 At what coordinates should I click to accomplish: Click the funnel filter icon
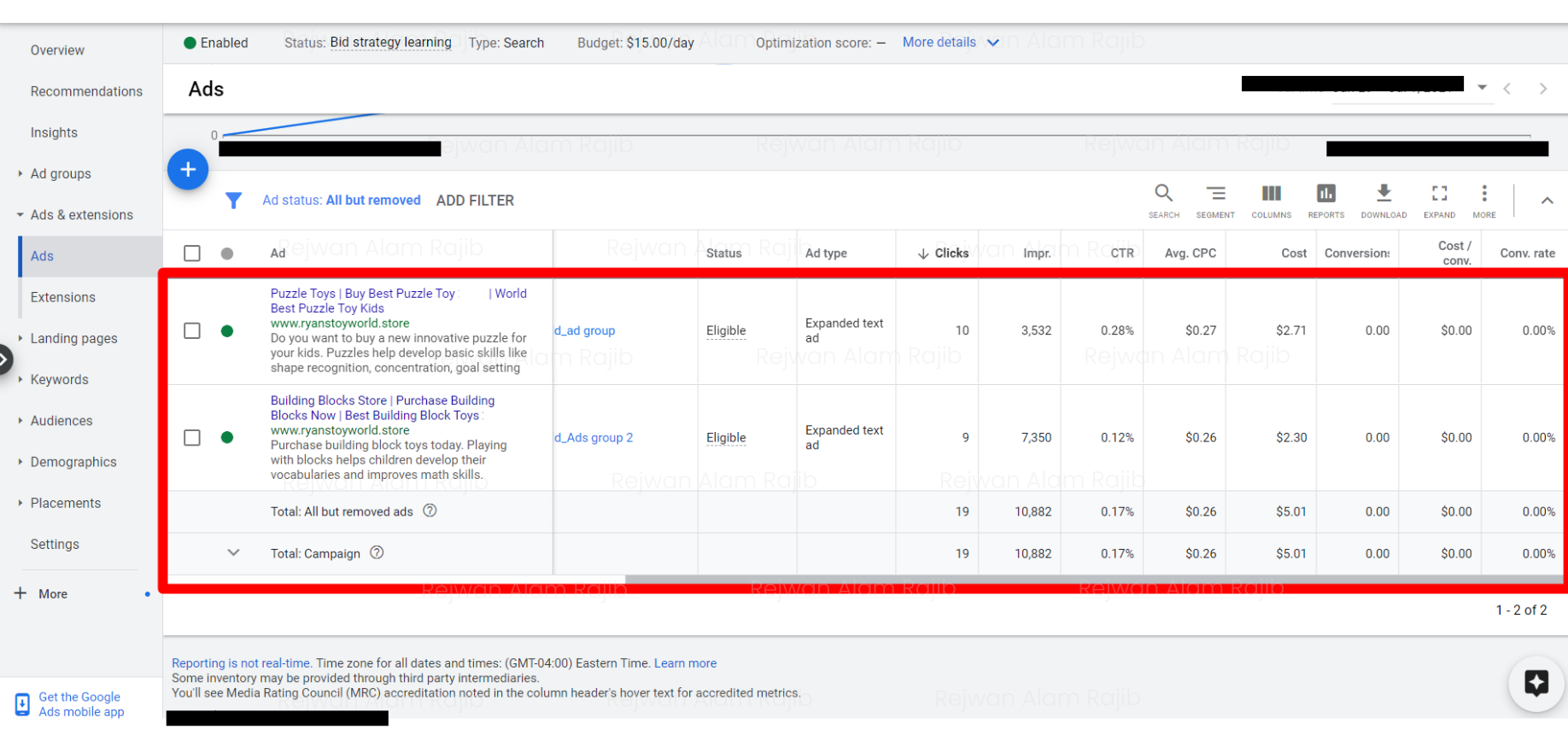pyautogui.click(x=233, y=201)
